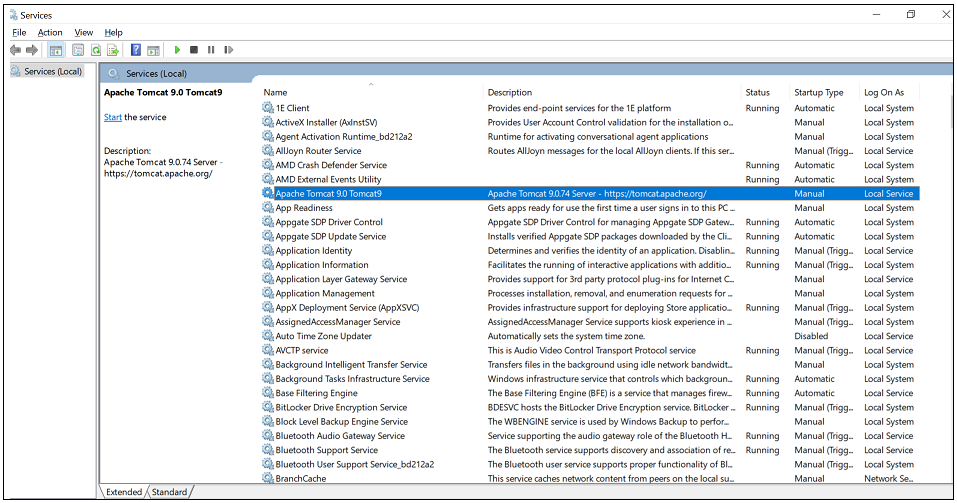Screen dimensions: 957x503
Task: Click the Restart Service toolbar icon
Action: point(229,50)
